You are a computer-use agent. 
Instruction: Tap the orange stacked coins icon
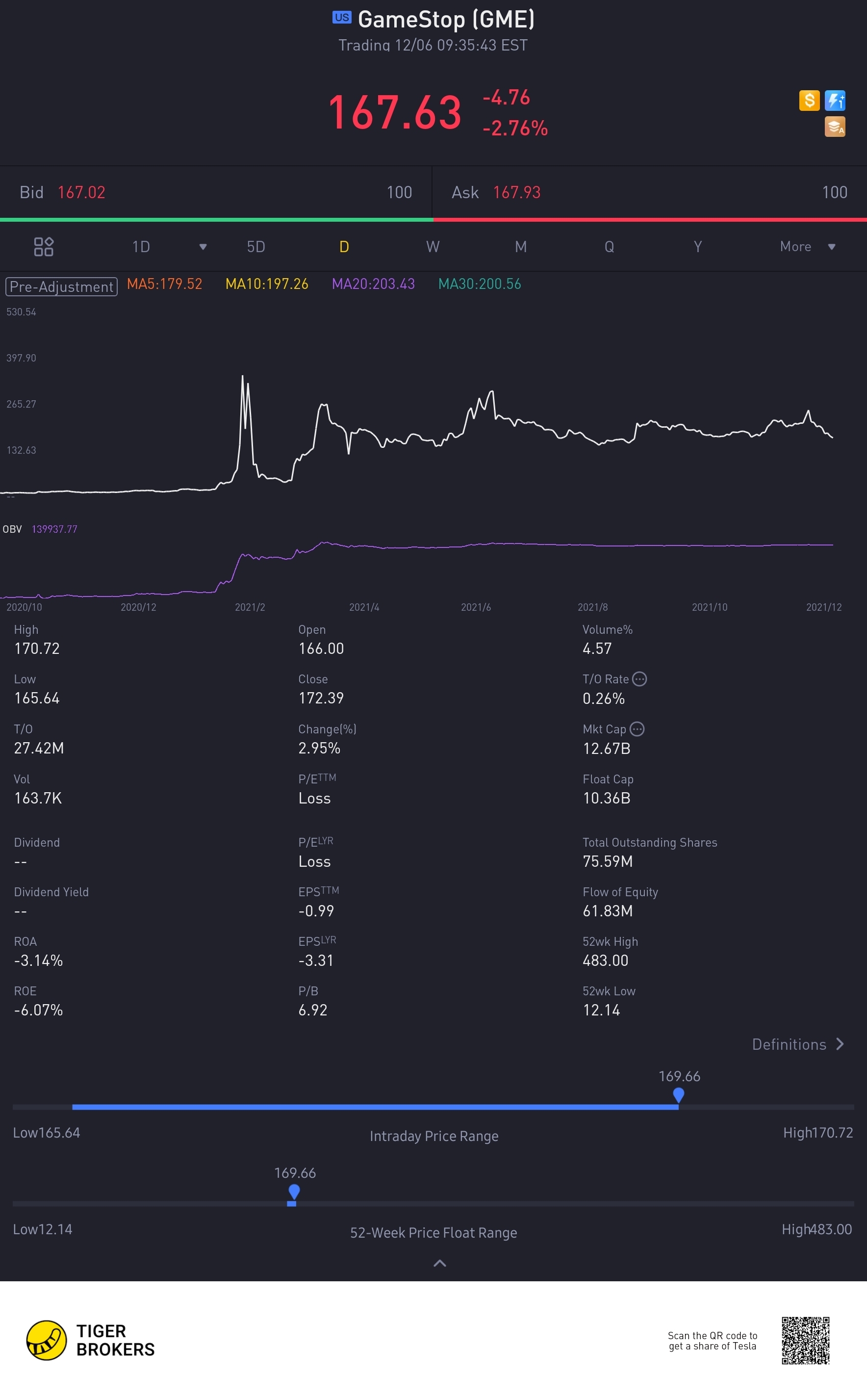pyautogui.click(x=835, y=127)
